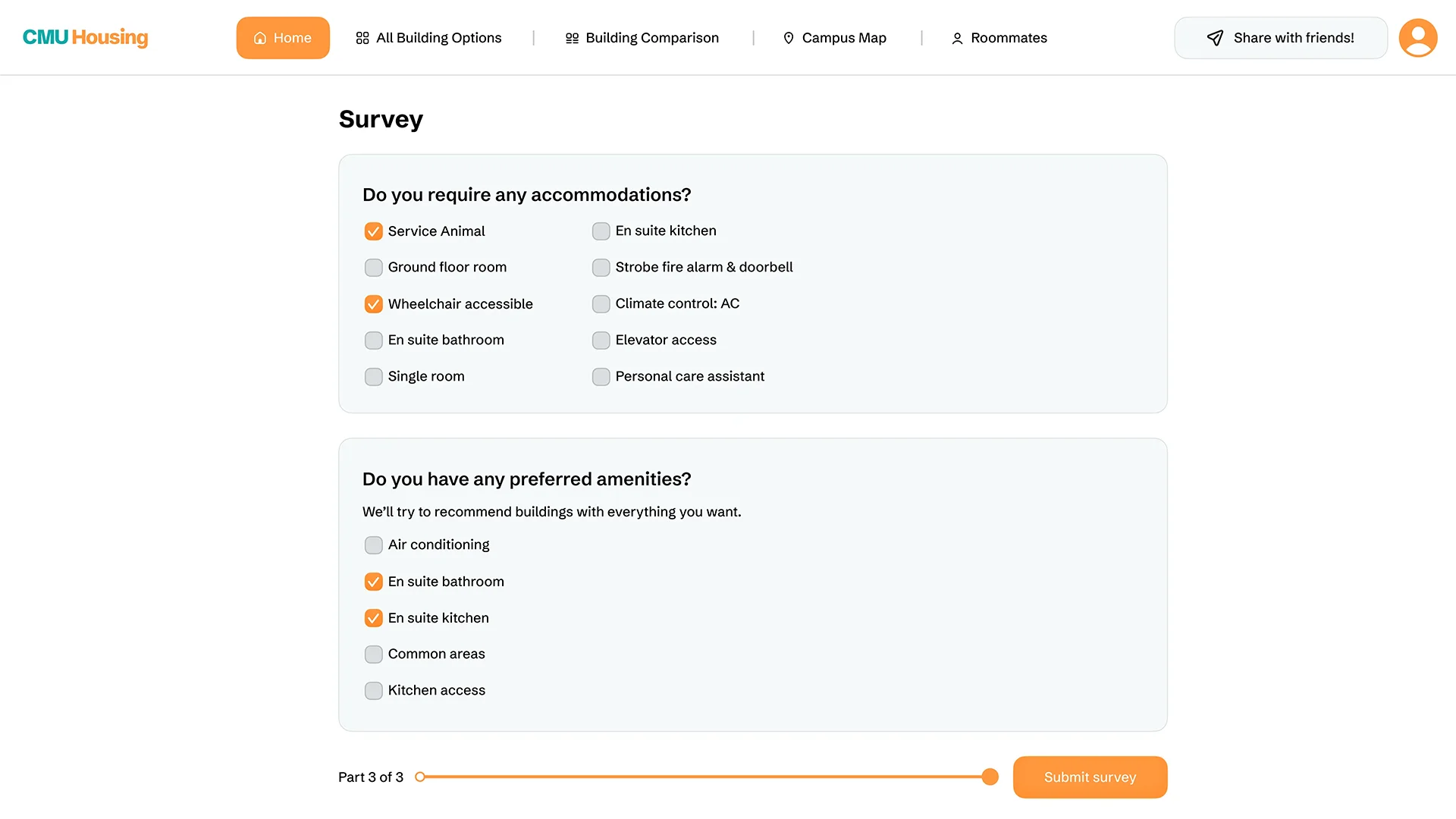The image size is (1456, 819).
Task: Click the user profile avatar icon
Action: [x=1417, y=38]
